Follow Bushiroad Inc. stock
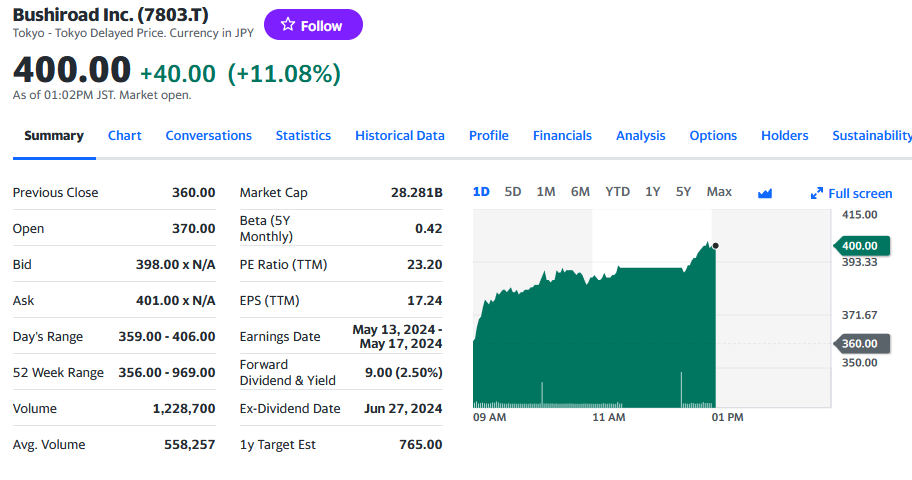912x480 pixels. [314, 24]
